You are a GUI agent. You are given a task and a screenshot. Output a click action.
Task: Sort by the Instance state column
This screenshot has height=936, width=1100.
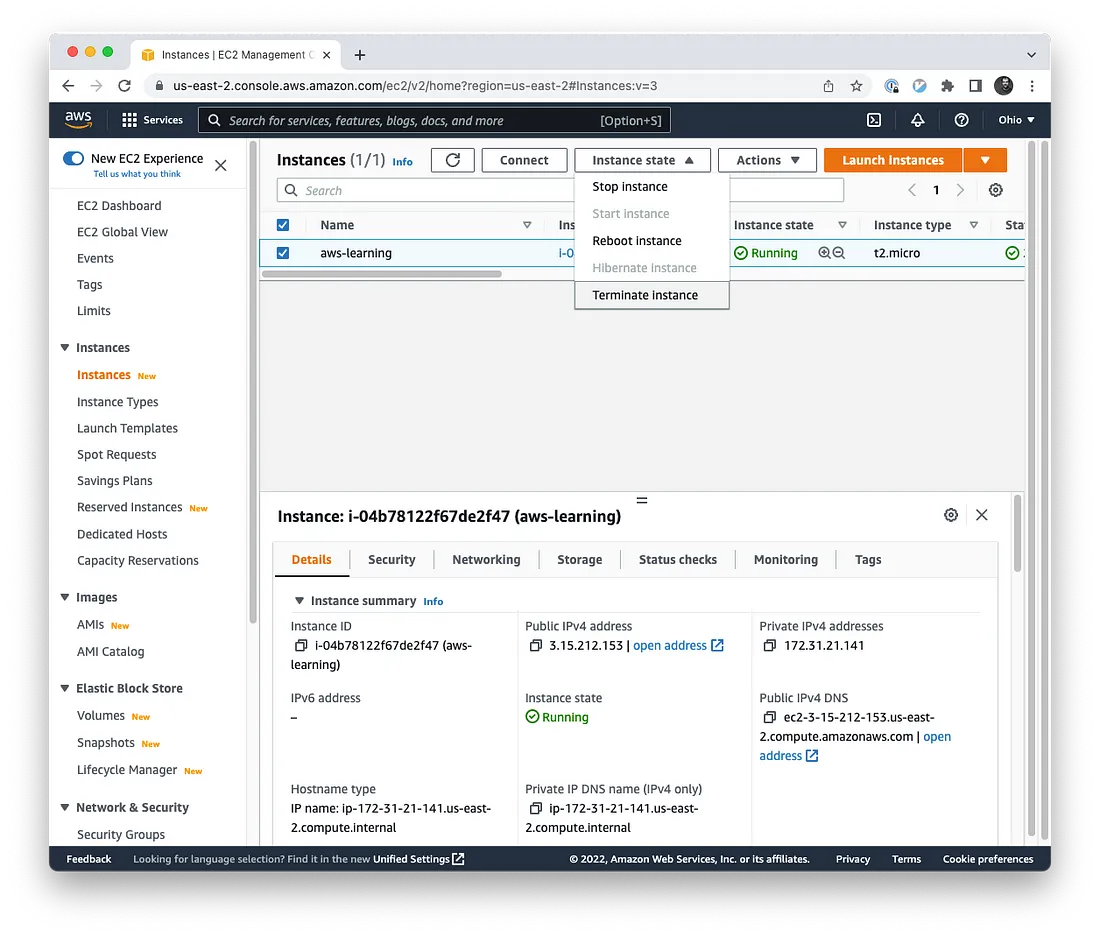pos(842,225)
